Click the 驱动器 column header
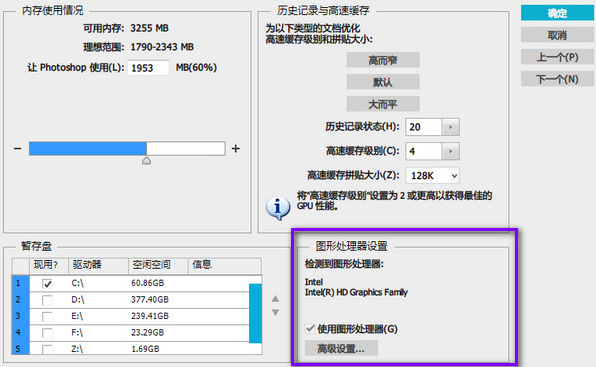Image resolution: width=596 pixels, height=367 pixels. tap(98, 265)
